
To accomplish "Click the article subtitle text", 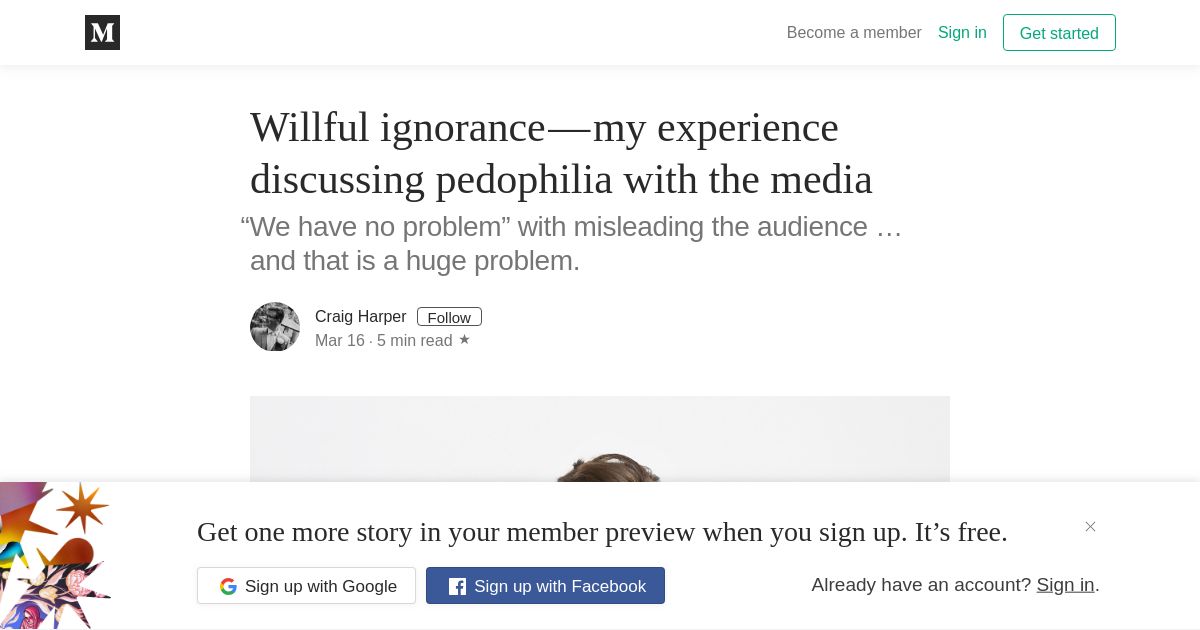I will [572, 244].
